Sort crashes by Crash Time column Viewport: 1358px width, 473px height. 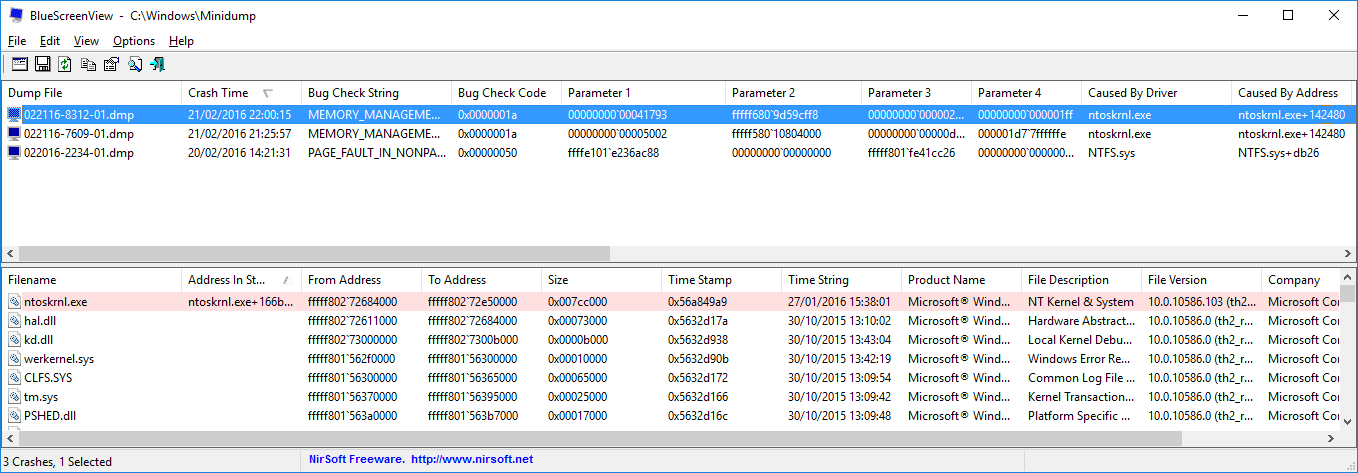[218, 93]
